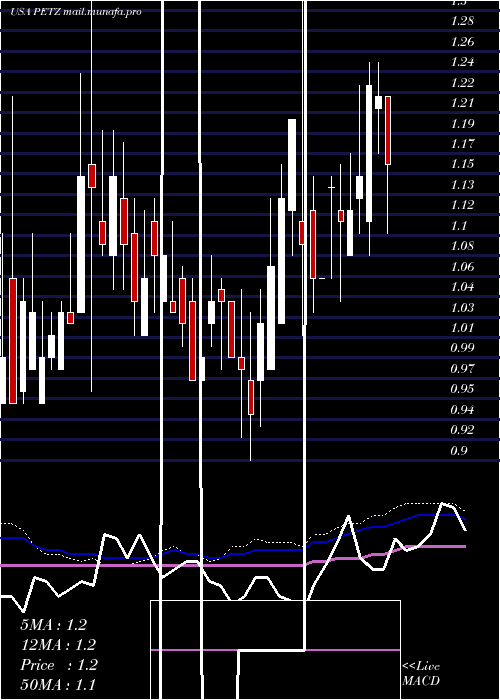Click the Price : 1.2 value

(x=59, y=665)
